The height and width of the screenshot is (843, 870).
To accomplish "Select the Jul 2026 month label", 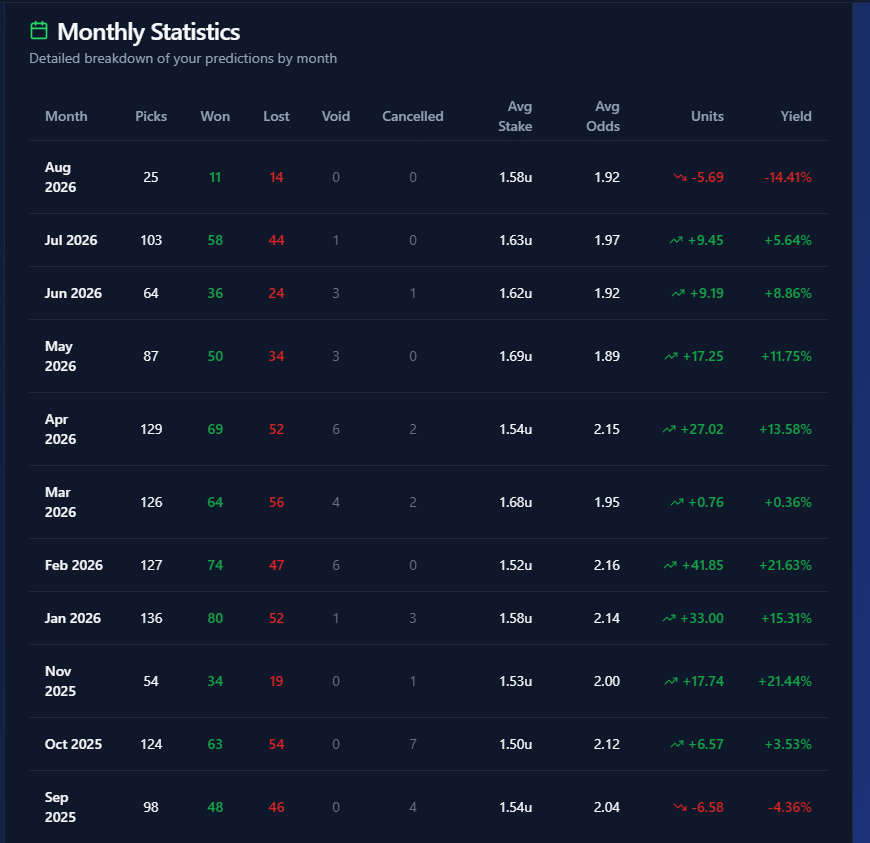I will [x=71, y=240].
